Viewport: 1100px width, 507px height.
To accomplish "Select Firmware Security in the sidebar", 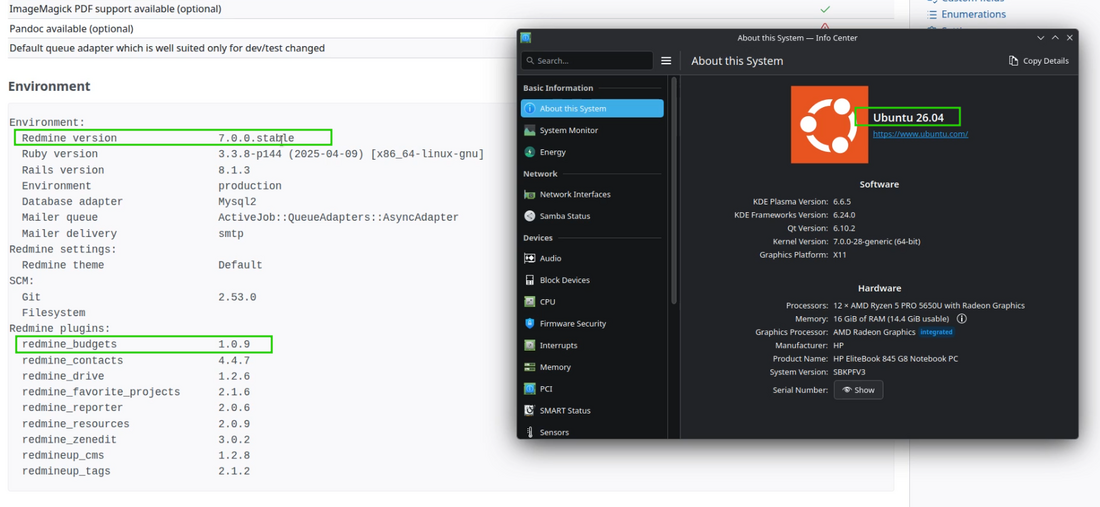I will [x=592, y=323].
